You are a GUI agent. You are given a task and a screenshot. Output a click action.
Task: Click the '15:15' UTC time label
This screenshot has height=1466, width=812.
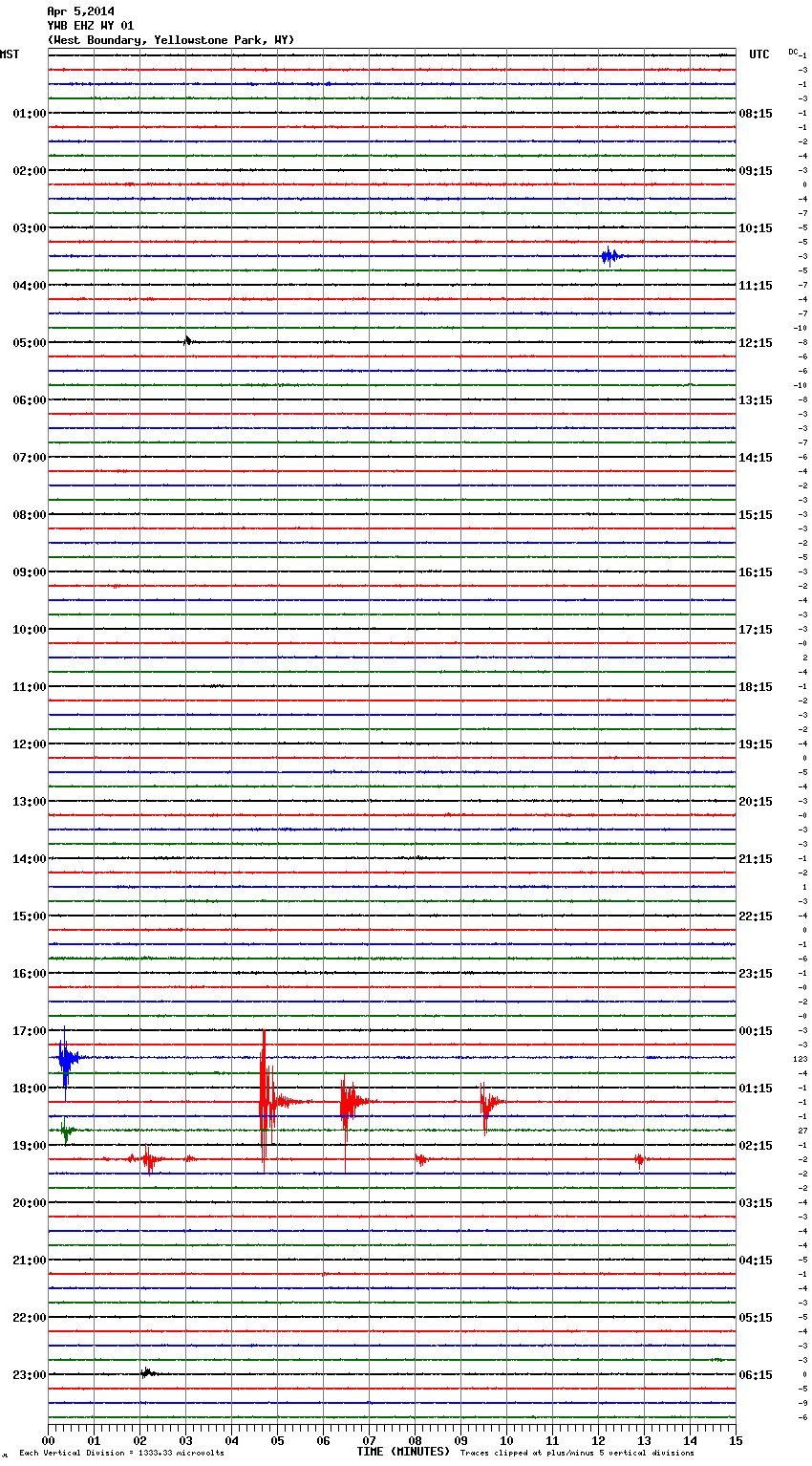coord(756,515)
